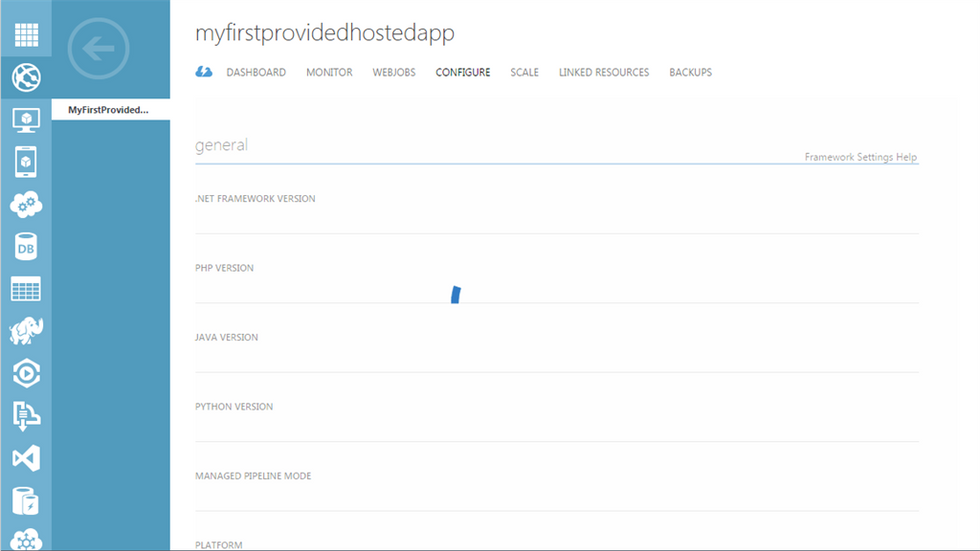Select the Websites globe icon in sidebar
The image size is (980, 551).
26,77
